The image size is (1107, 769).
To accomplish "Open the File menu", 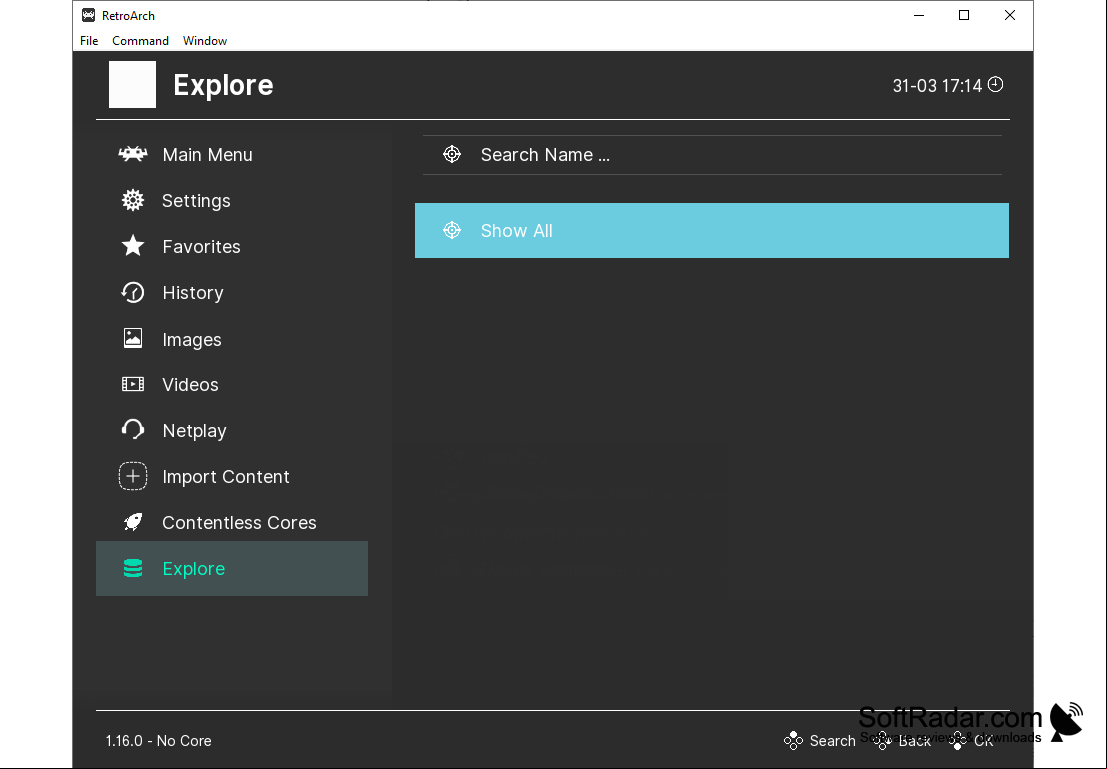I will 89,41.
